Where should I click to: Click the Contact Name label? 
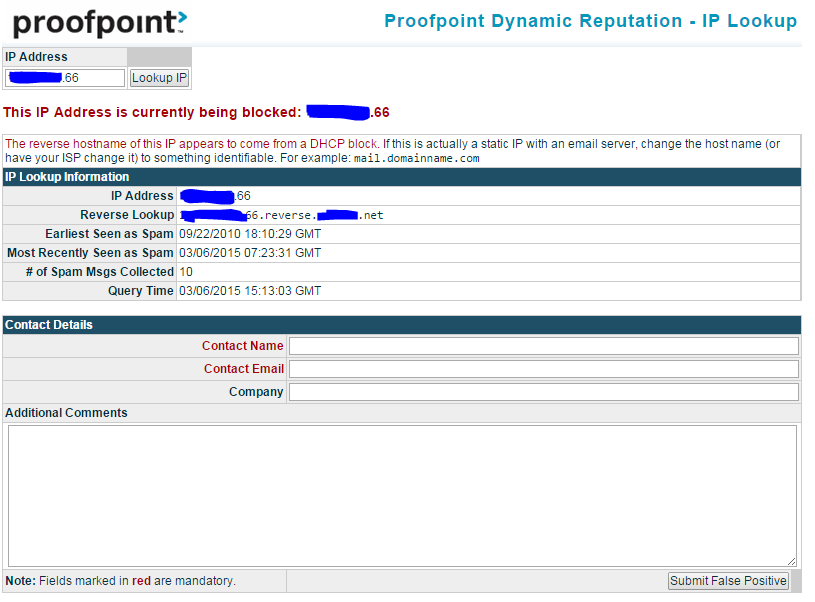tap(243, 346)
